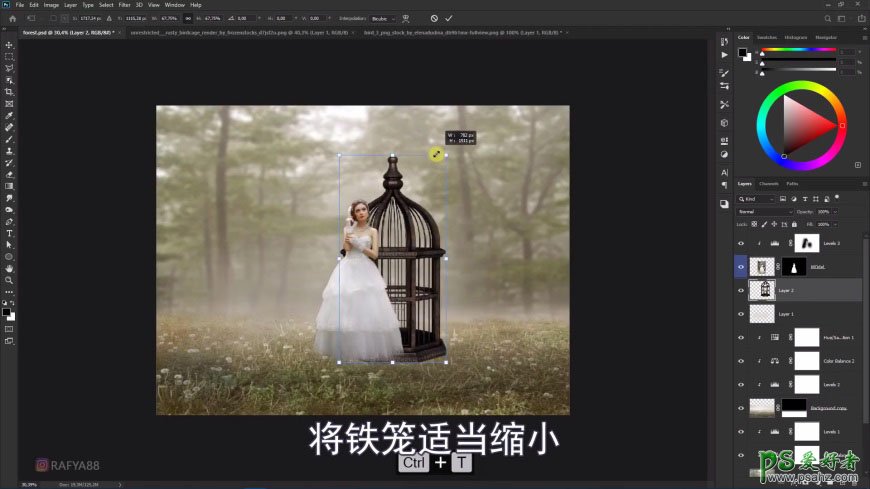Select the Lasso tool
Viewport: 870px width, 489px height.
9,68
